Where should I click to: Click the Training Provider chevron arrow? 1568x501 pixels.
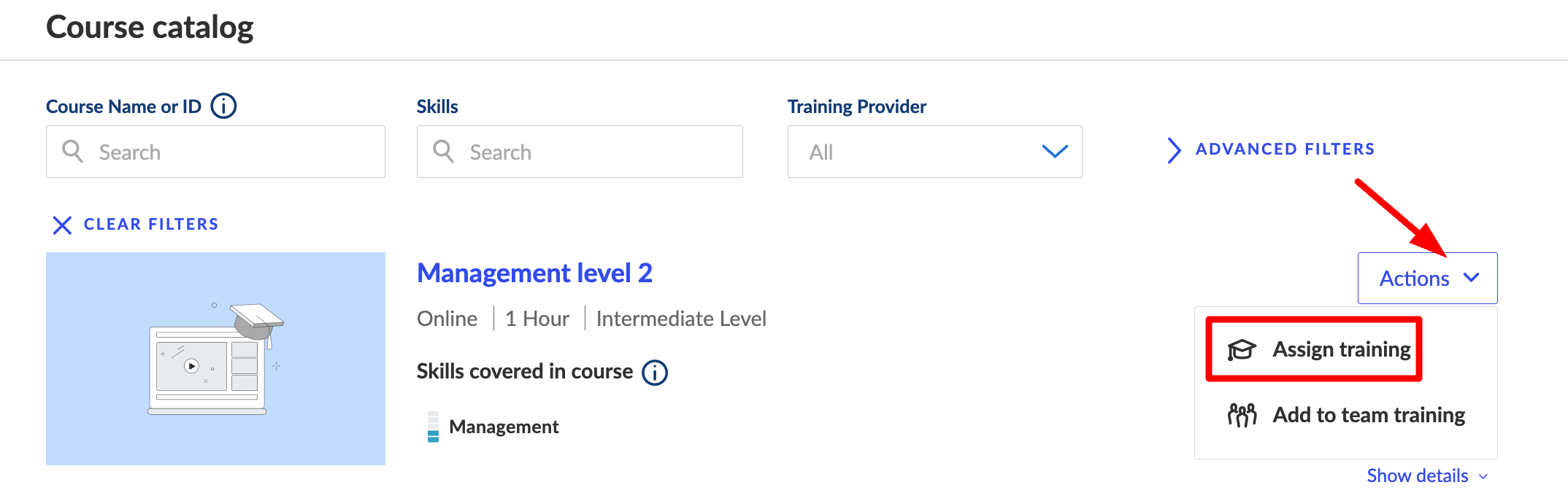[x=1054, y=152]
